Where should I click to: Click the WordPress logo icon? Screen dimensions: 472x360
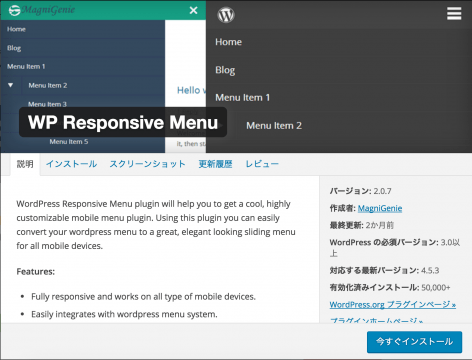[226, 15]
